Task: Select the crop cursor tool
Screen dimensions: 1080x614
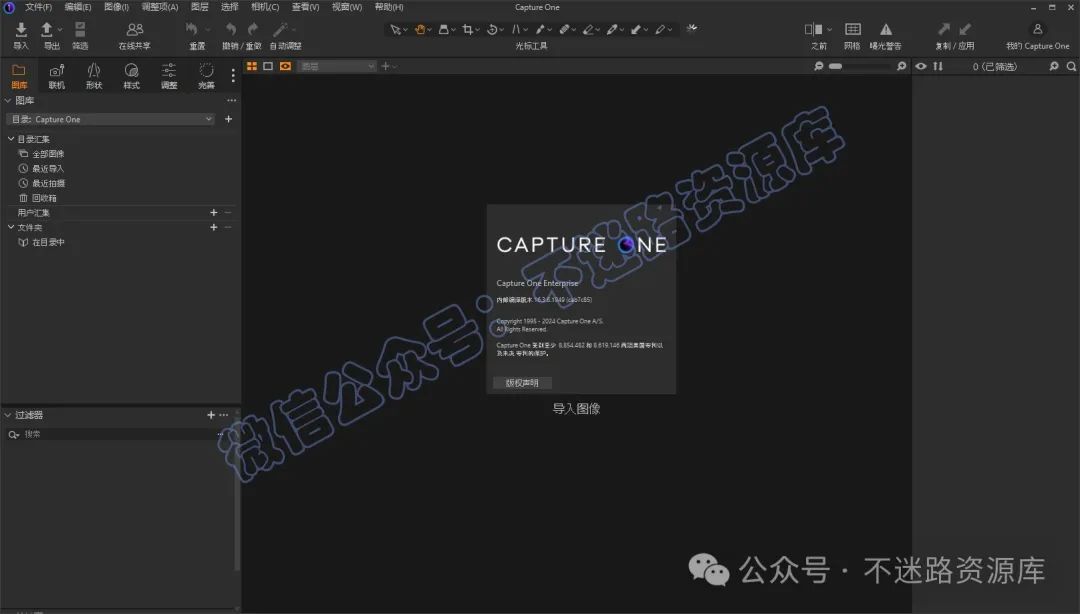Action: (x=468, y=30)
